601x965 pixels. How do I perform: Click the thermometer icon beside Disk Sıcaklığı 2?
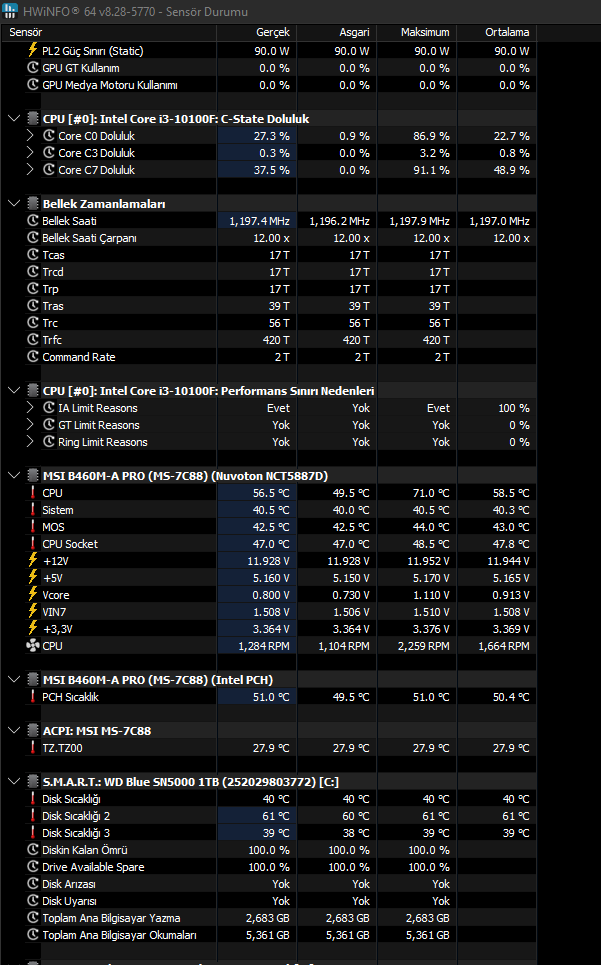[x=33, y=815]
